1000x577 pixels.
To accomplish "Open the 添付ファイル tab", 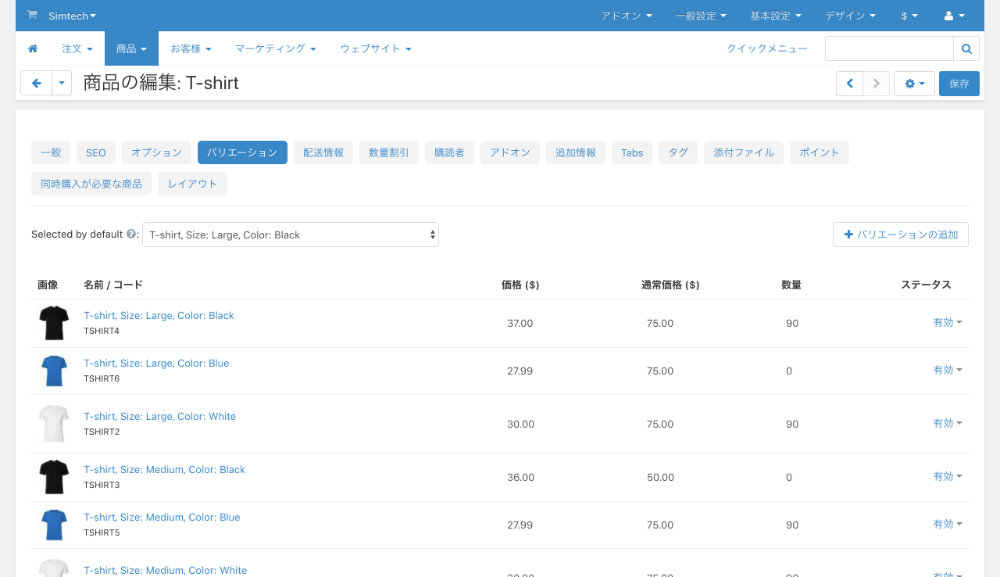I will [744, 152].
